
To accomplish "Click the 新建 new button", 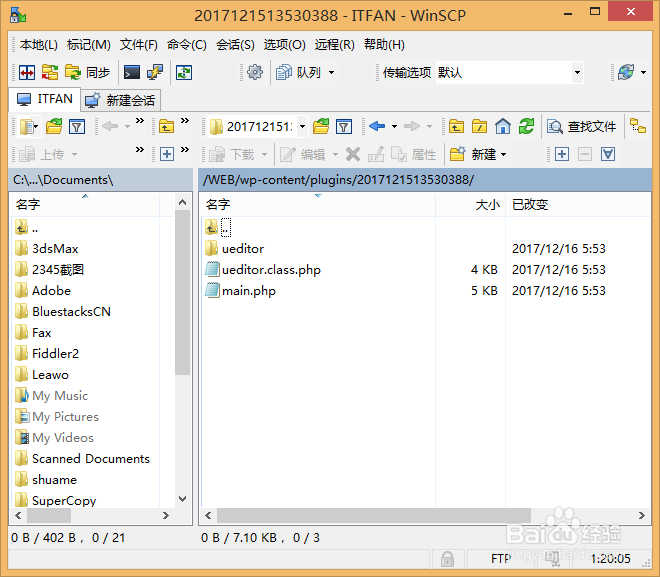I will coord(473,154).
